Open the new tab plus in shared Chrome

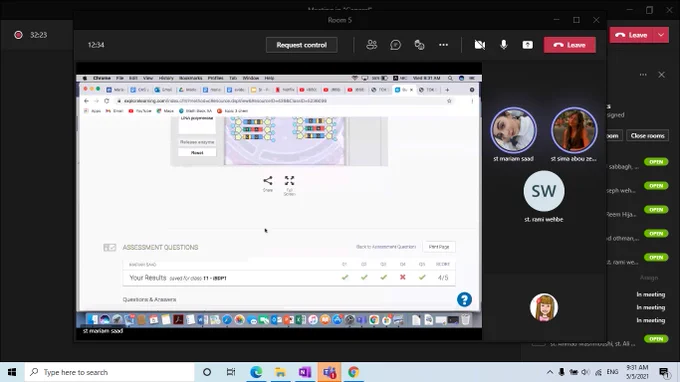(x=447, y=90)
